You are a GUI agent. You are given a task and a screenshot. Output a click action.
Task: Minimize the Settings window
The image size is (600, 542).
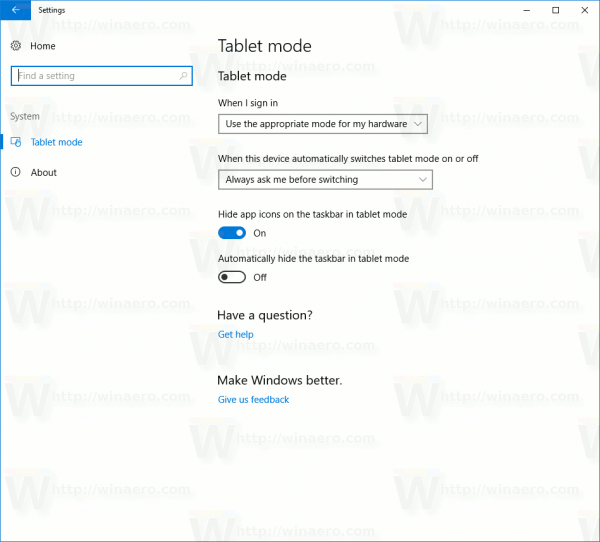(x=527, y=10)
